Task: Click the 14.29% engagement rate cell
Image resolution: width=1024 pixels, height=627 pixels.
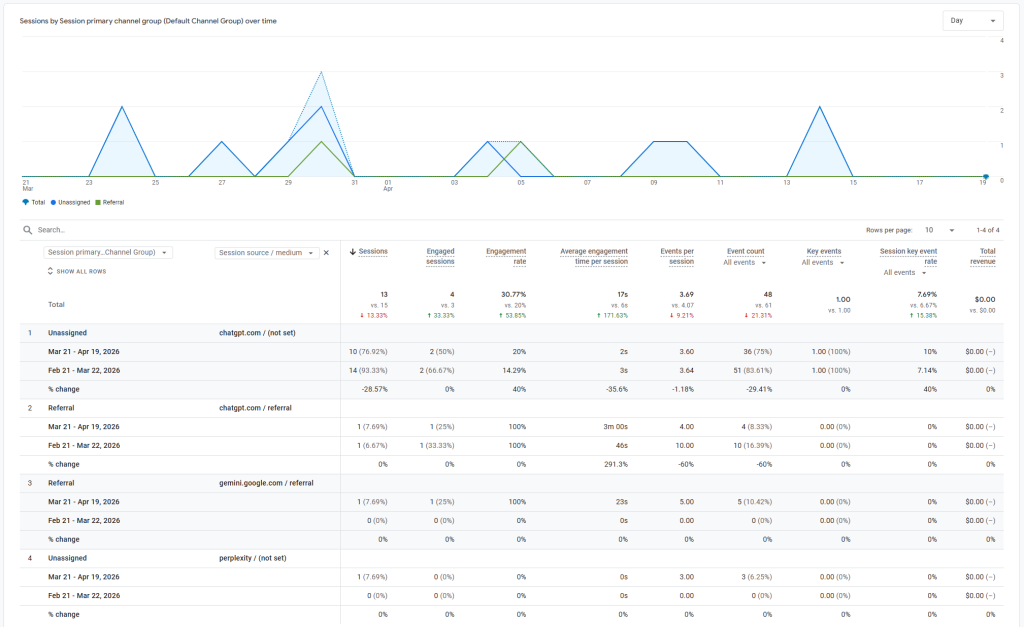Action: [515, 371]
